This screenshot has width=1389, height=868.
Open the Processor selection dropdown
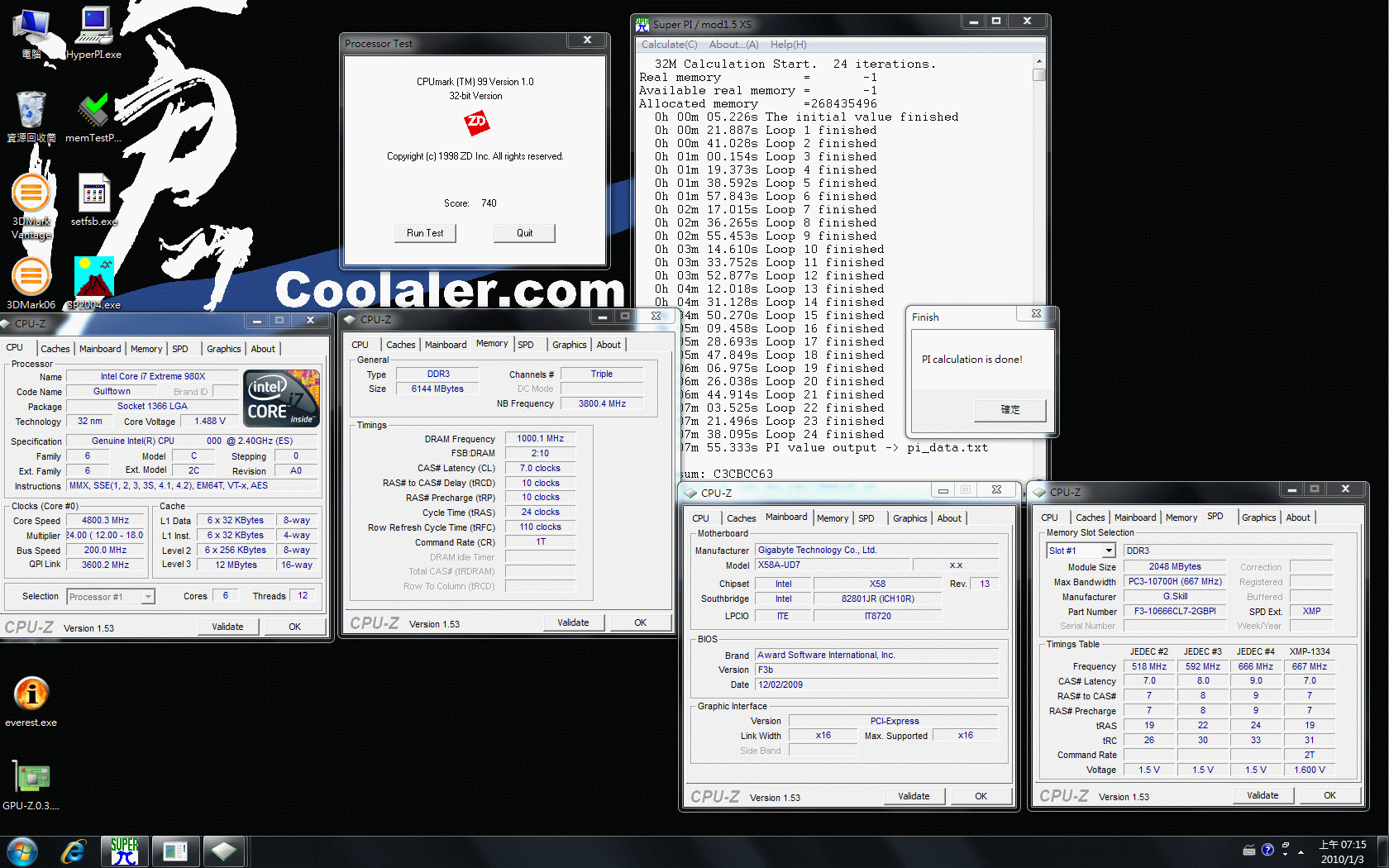[111, 597]
